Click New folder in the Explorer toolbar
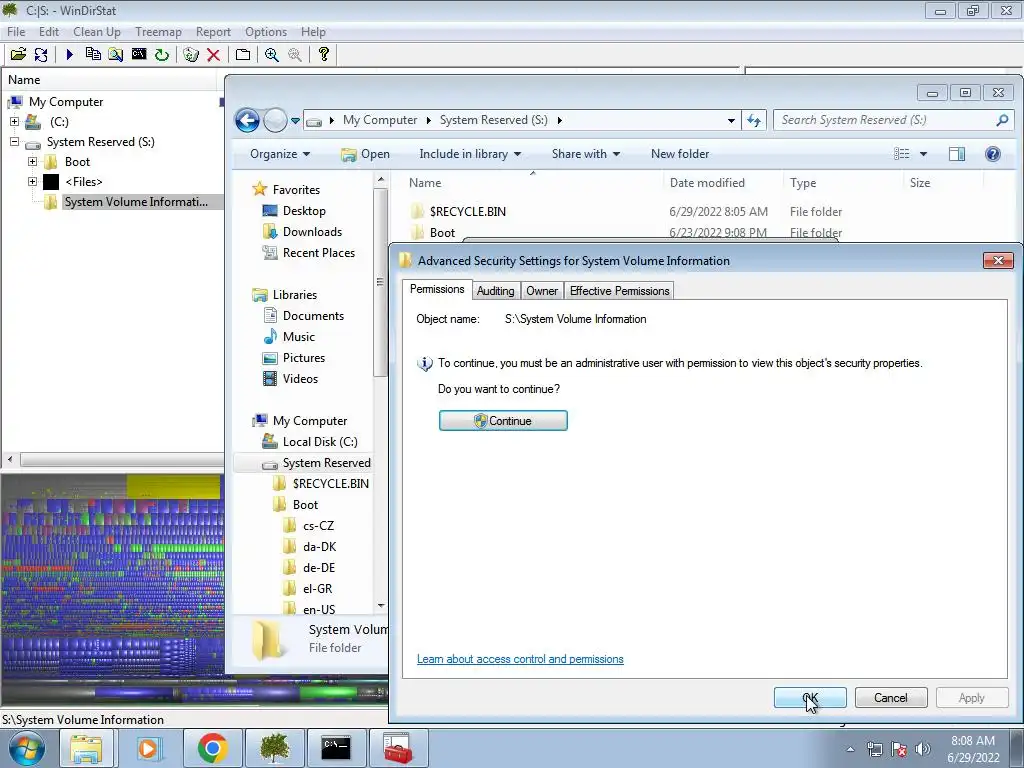 pos(680,154)
